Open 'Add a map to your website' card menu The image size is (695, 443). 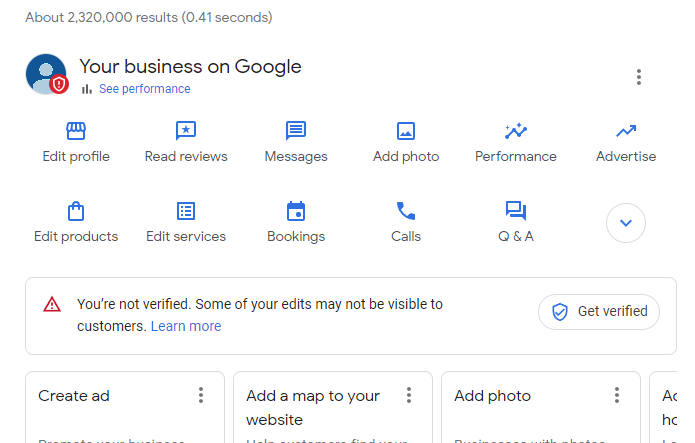click(x=409, y=395)
